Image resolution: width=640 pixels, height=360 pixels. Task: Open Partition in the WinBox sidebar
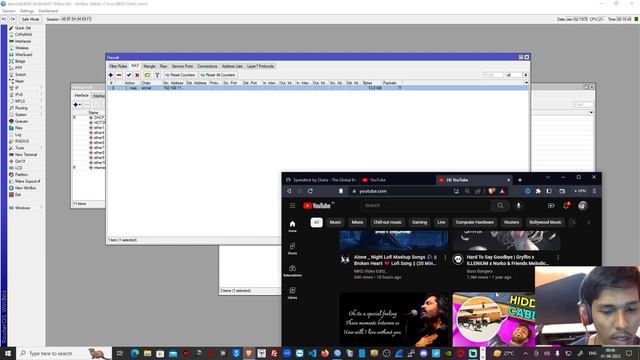(x=21, y=174)
